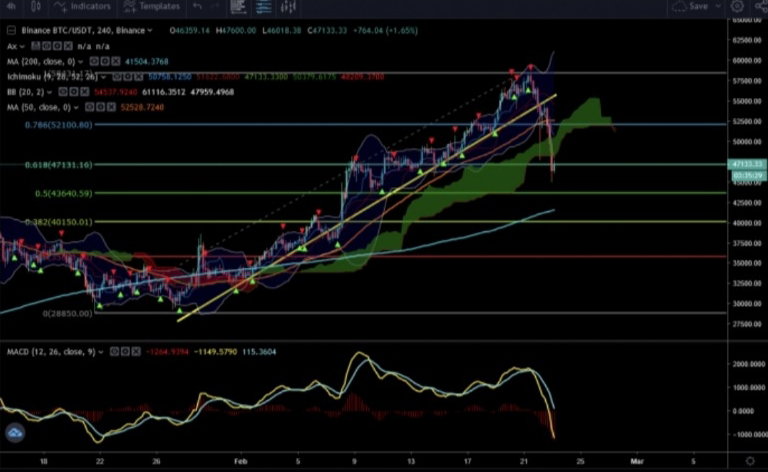This screenshot has width=768, height=472.
Task: Expand the MACD (12, 26, close, 9) dropdown
Action: [x=101, y=352]
